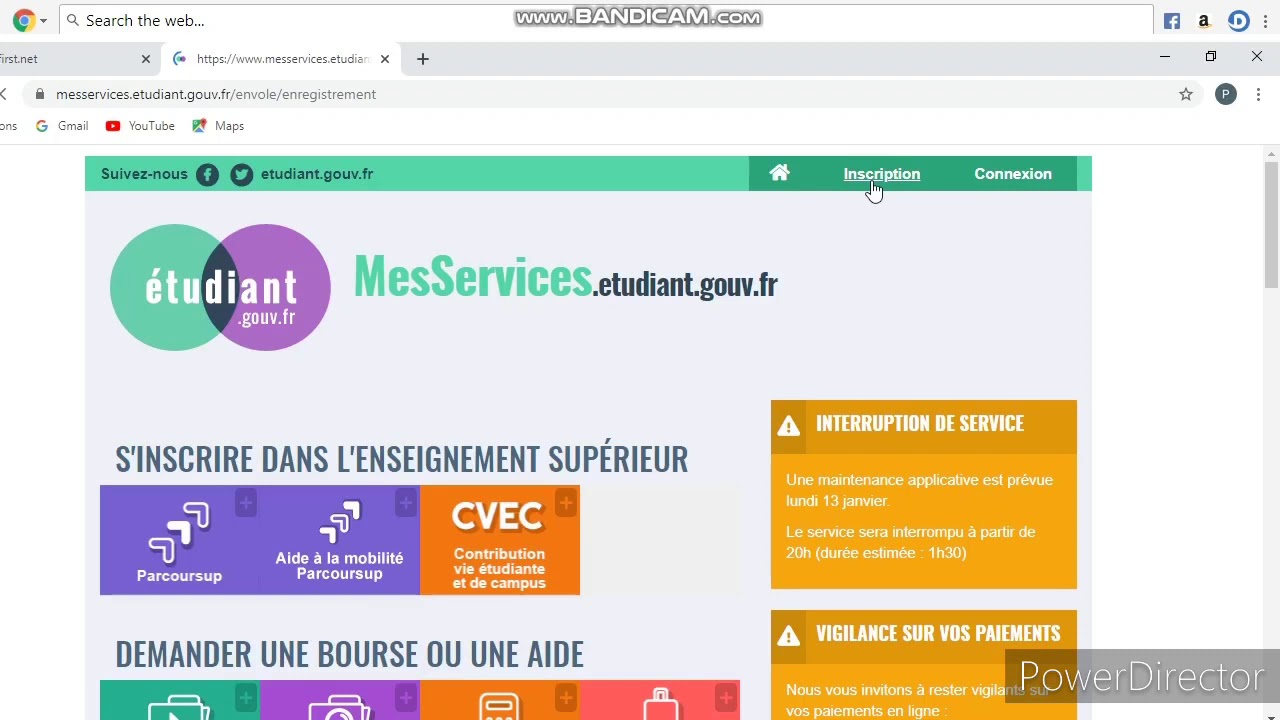Open the YouTube bookmark
The image size is (1280, 720).
pos(140,126)
